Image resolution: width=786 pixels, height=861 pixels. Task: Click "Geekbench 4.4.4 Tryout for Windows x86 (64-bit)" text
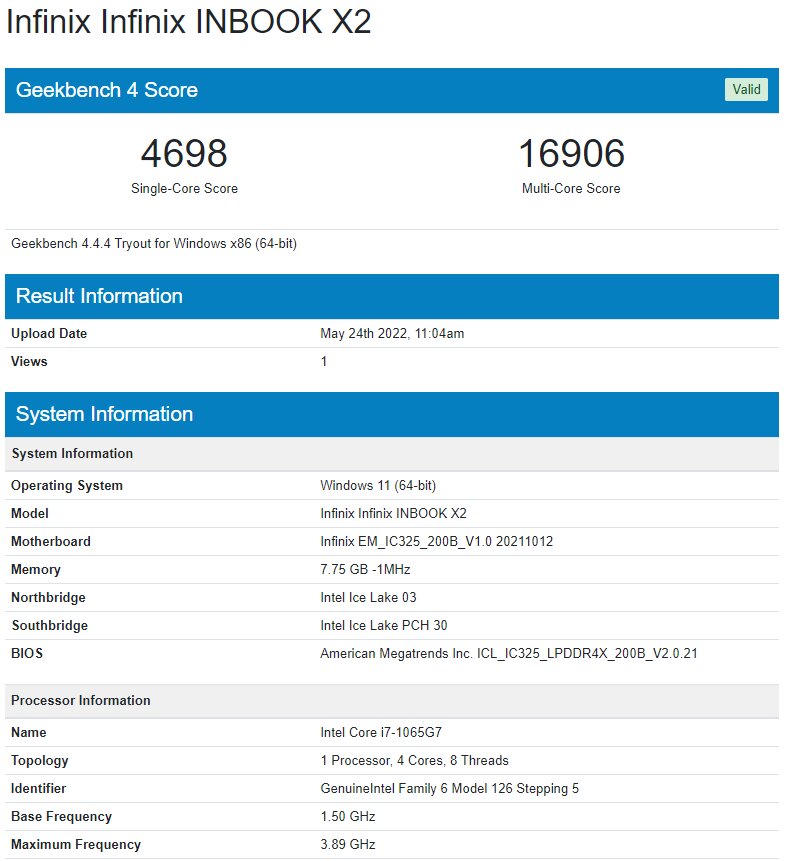click(154, 243)
